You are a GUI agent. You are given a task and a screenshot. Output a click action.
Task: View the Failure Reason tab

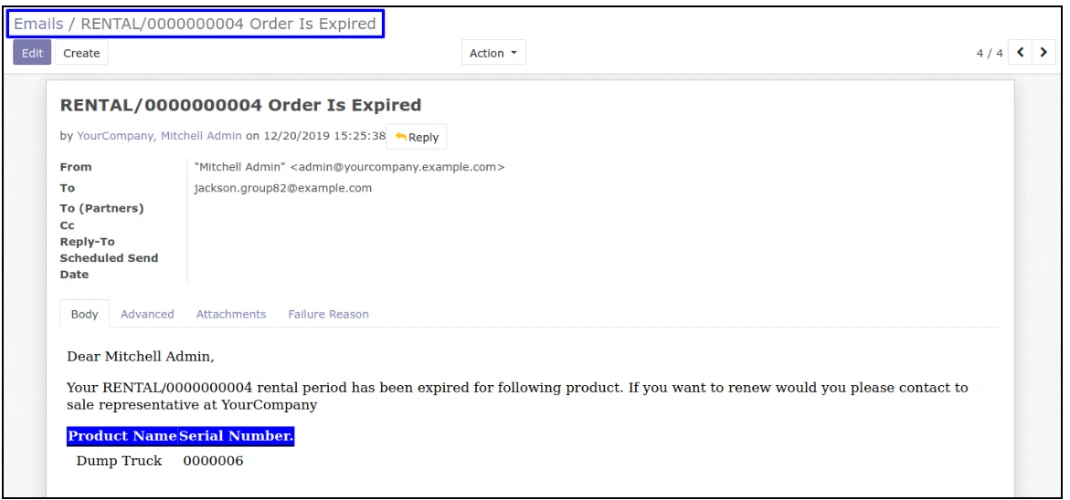328,314
